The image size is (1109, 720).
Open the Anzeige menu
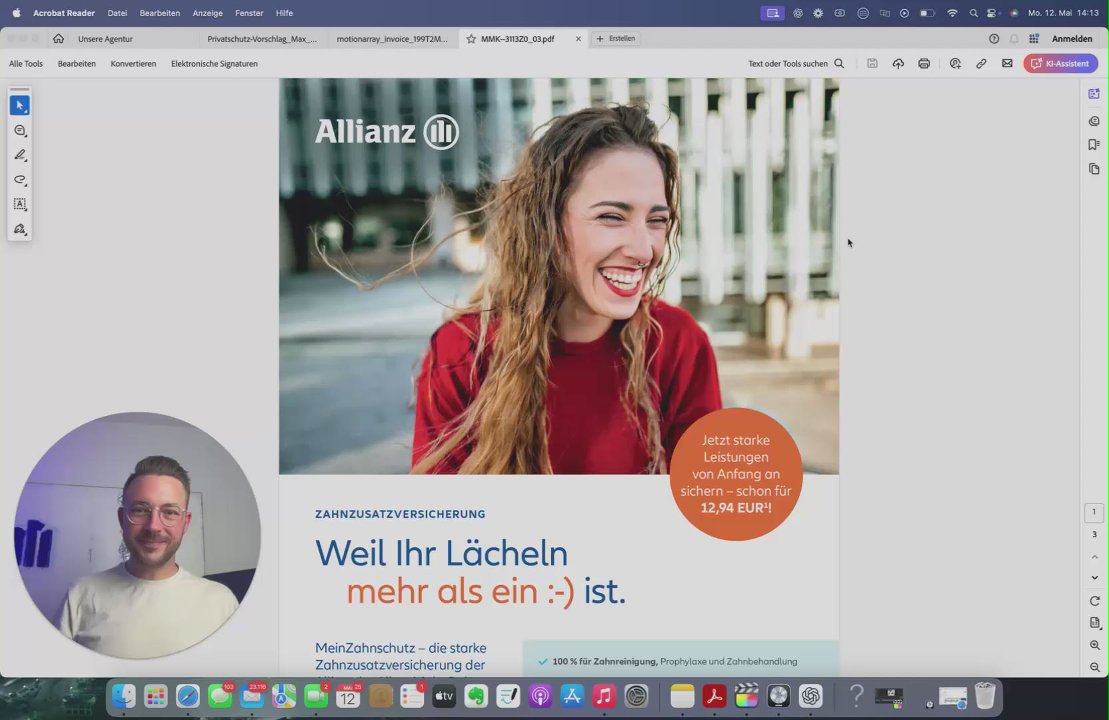click(207, 13)
